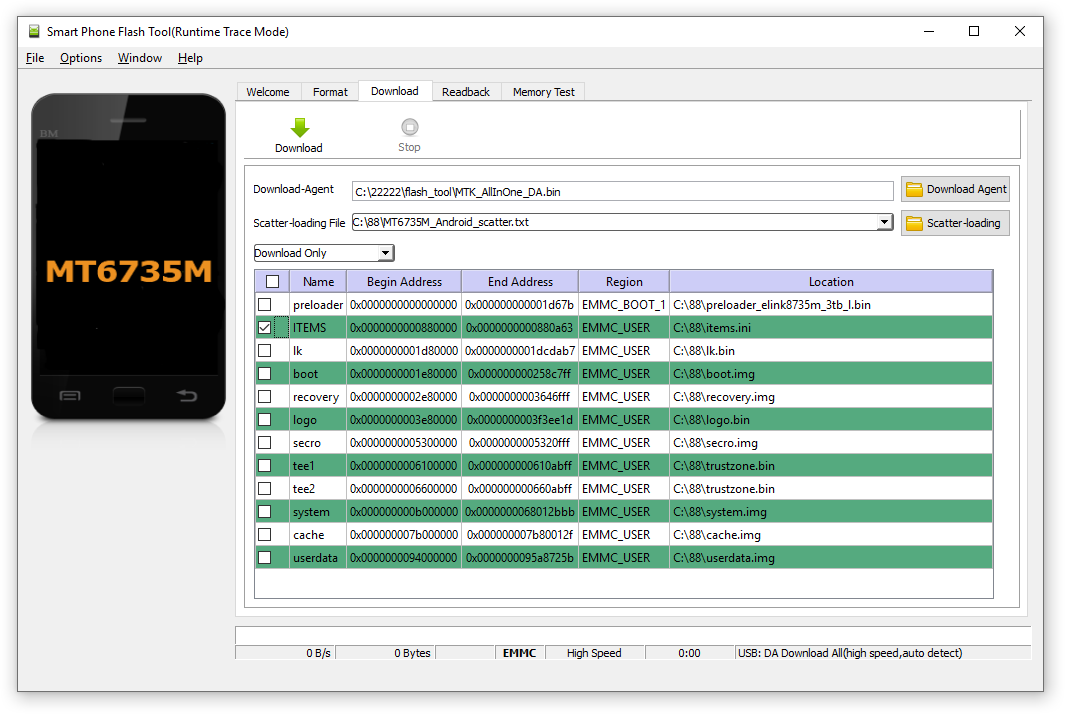Toggle the select-all header checkbox
Image resolution: width=1065 pixels, height=714 pixels.
(272, 282)
